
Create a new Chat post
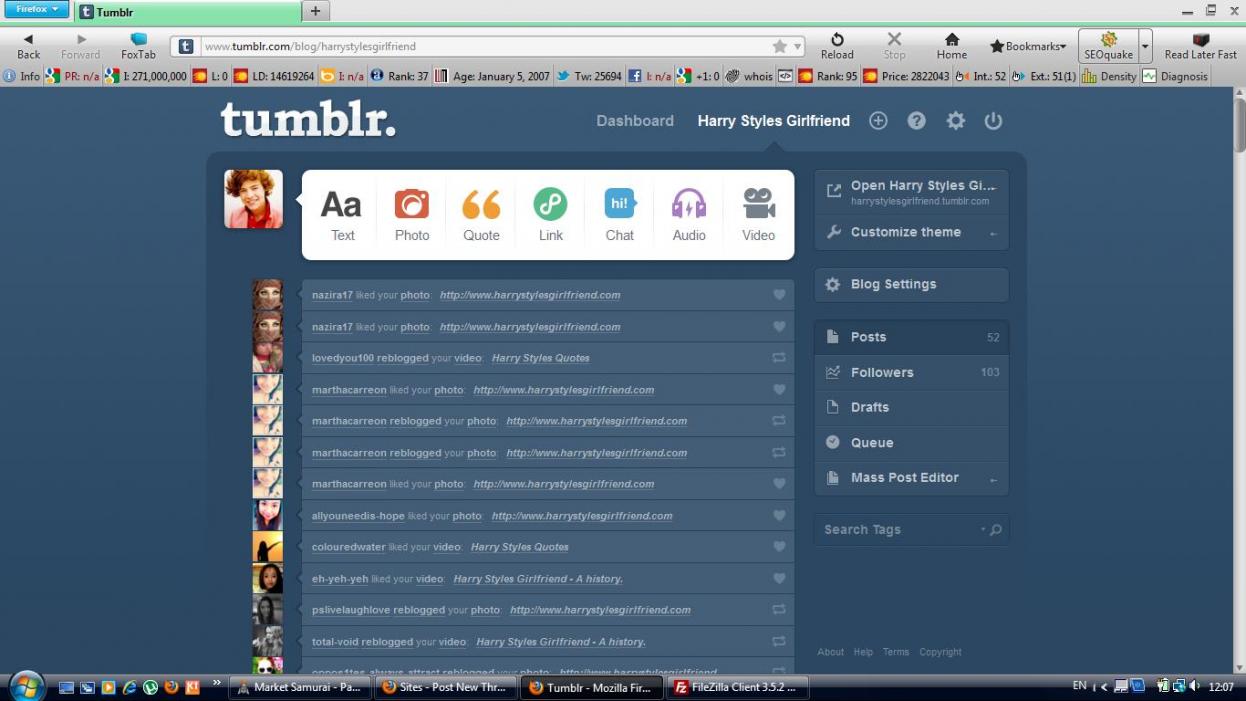[x=620, y=215]
